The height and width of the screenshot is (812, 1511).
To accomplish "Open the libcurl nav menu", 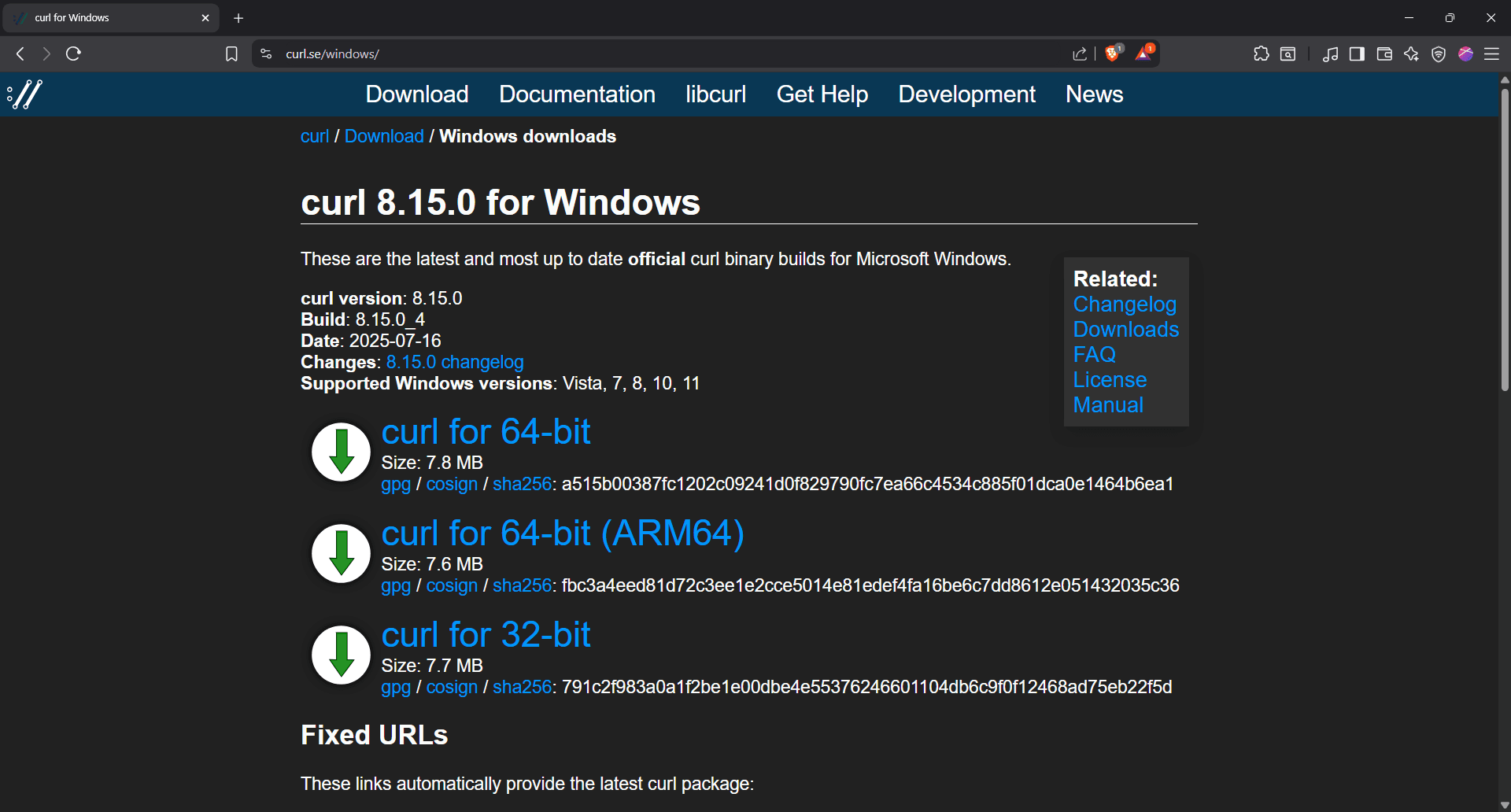I will point(715,94).
